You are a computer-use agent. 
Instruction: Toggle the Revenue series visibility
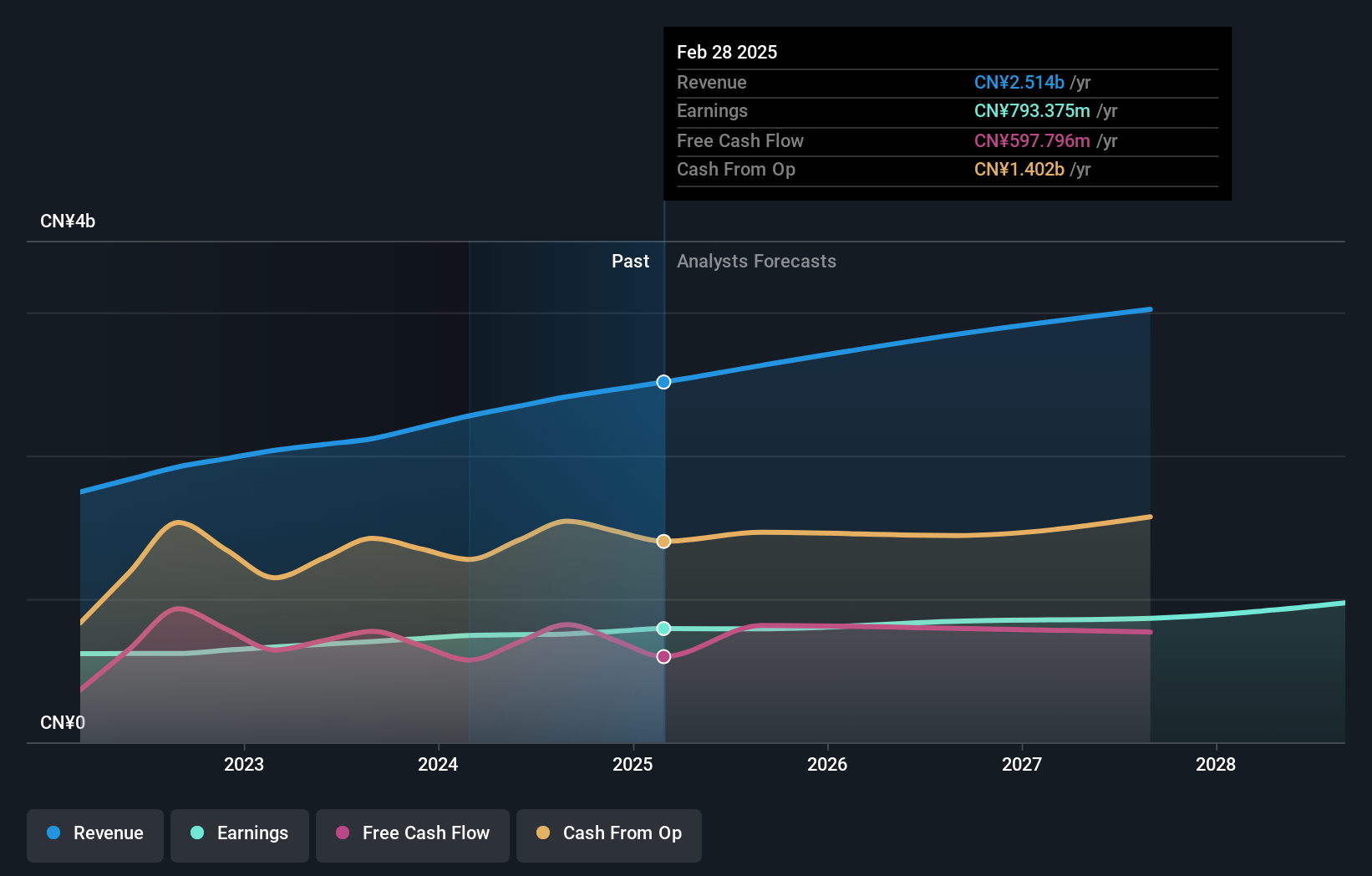(94, 833)
